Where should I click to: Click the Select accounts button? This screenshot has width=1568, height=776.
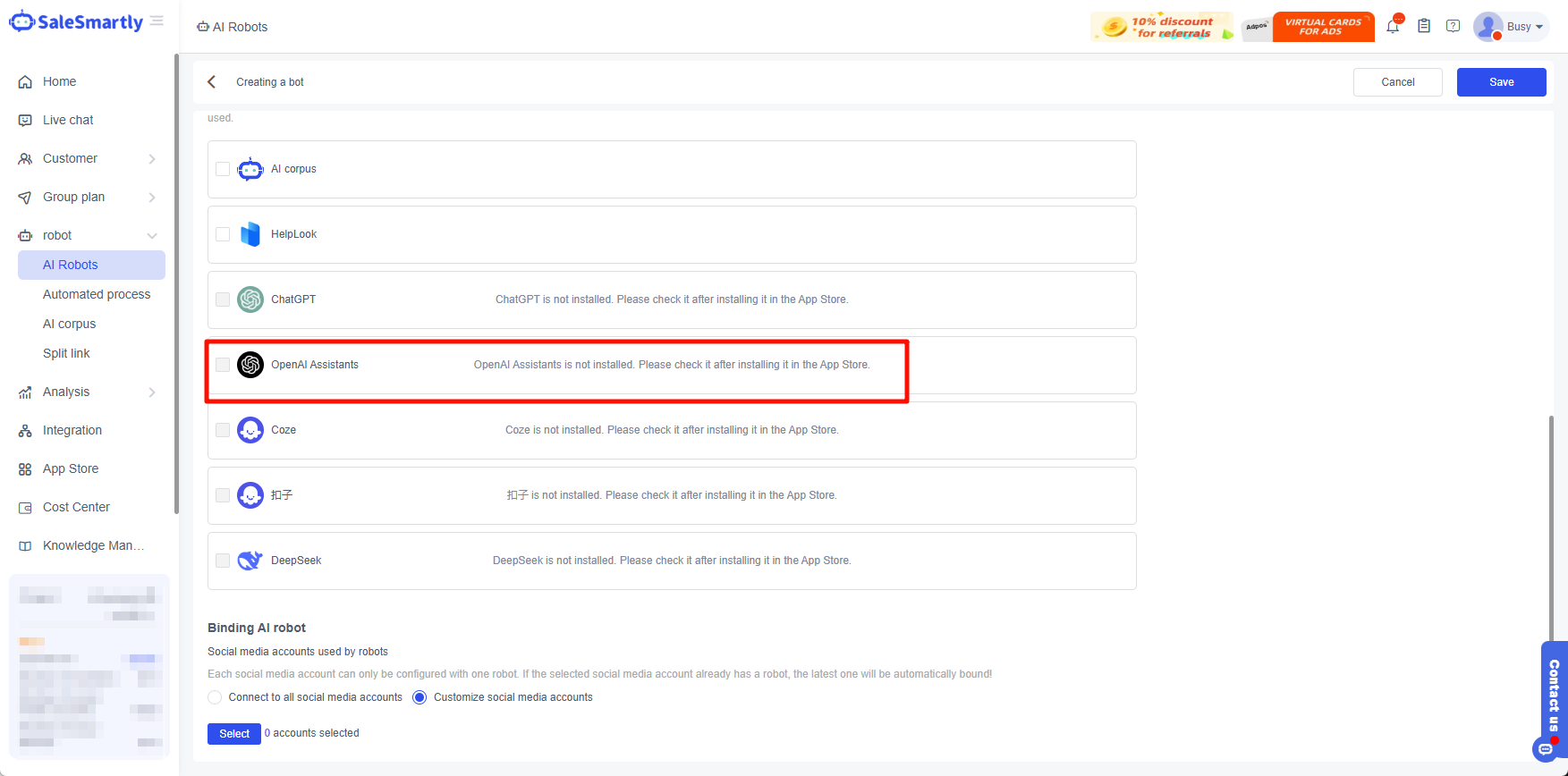point(234,734)
